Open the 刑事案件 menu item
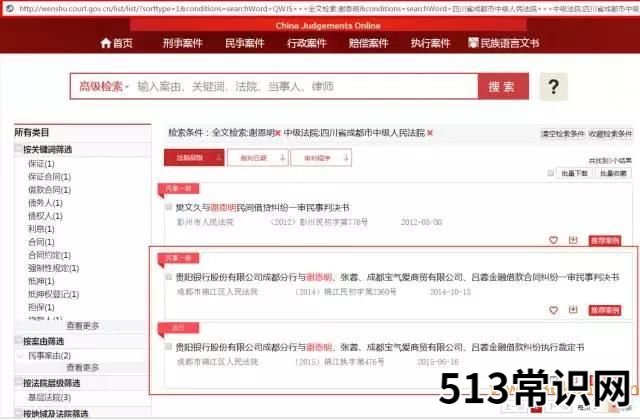Image resolution: width=640 pixels, height=419 pixels. [x=185, y=43]
